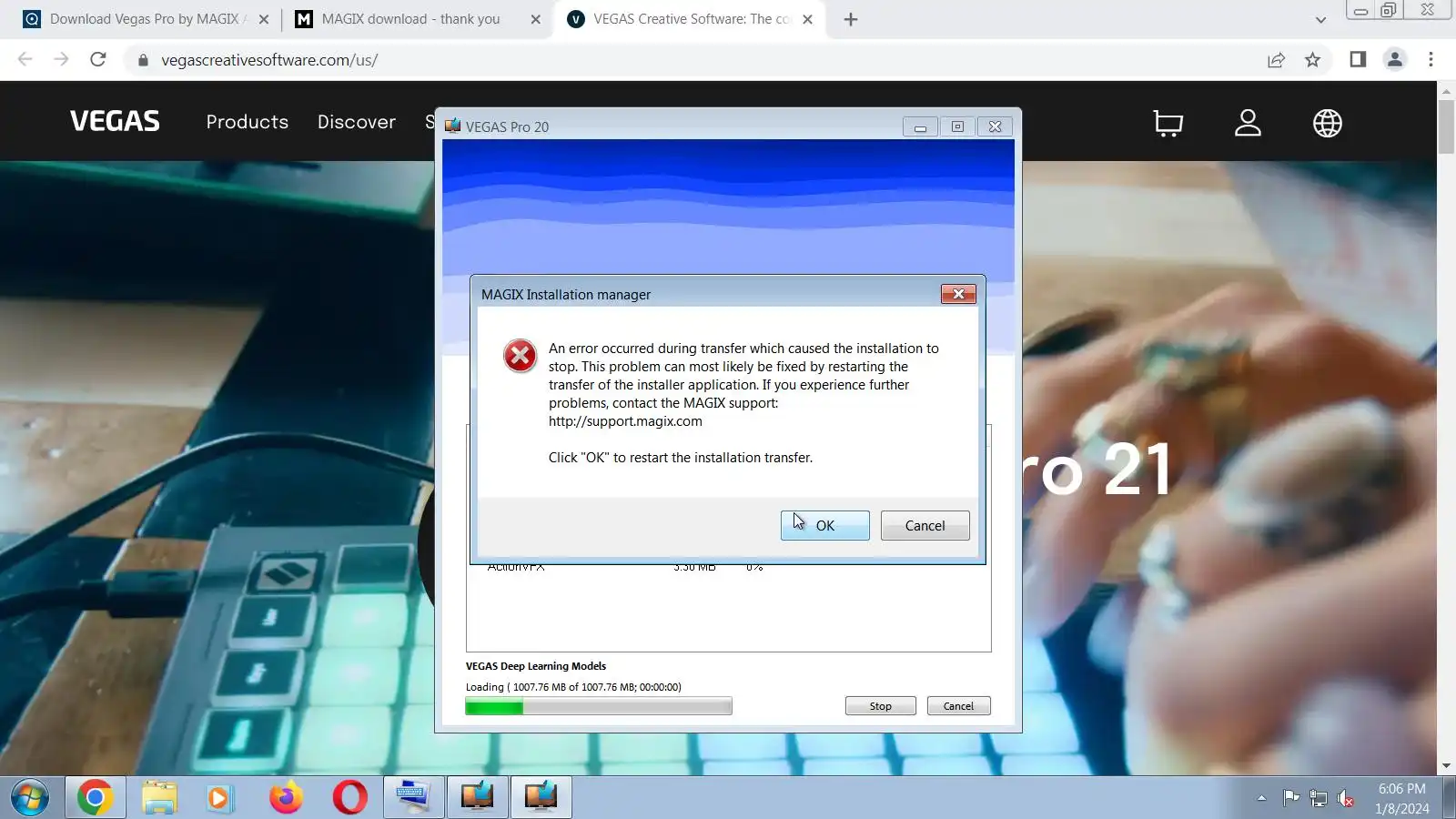
Task: Launch Opera from the taskbar
Action: point(349,798)
